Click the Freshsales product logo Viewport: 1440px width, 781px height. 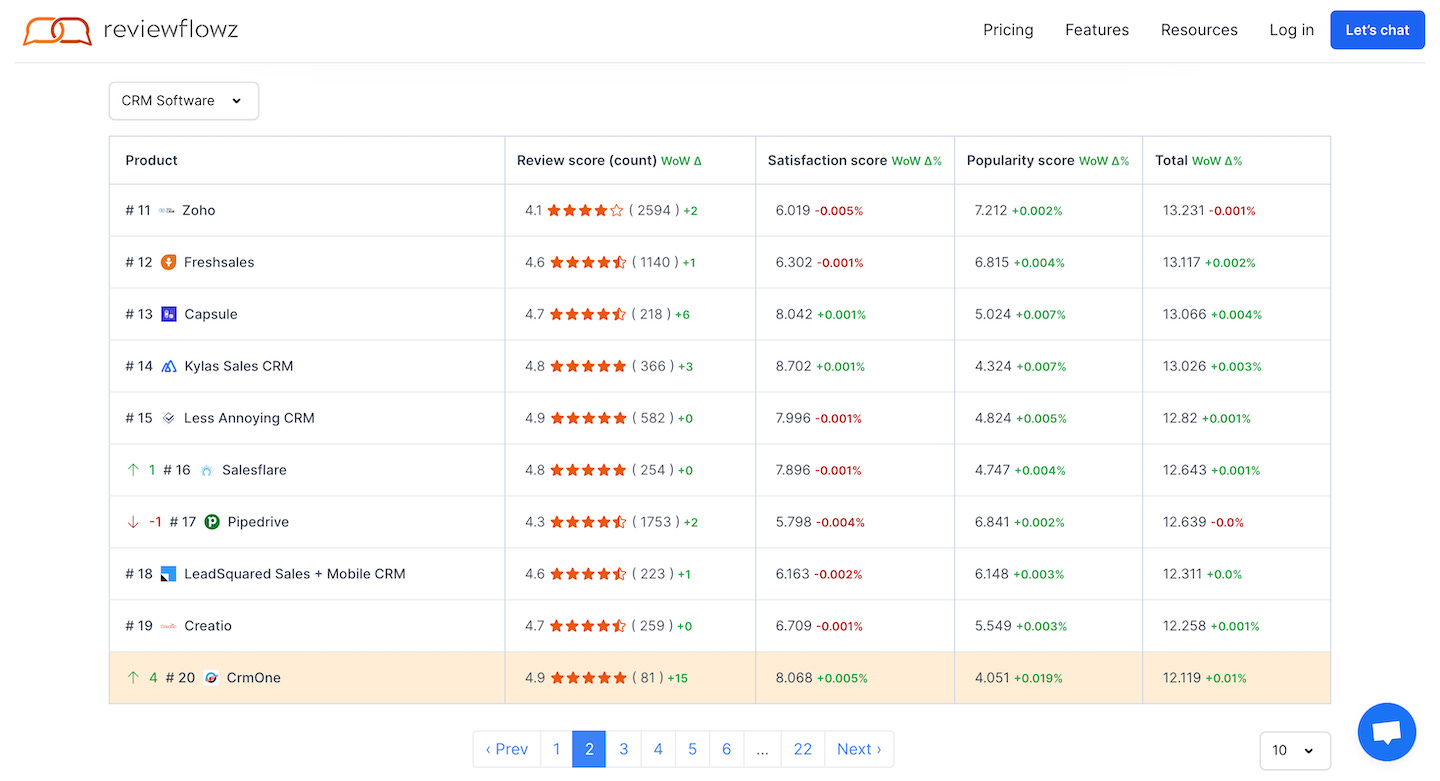click(x=168, y=262)
